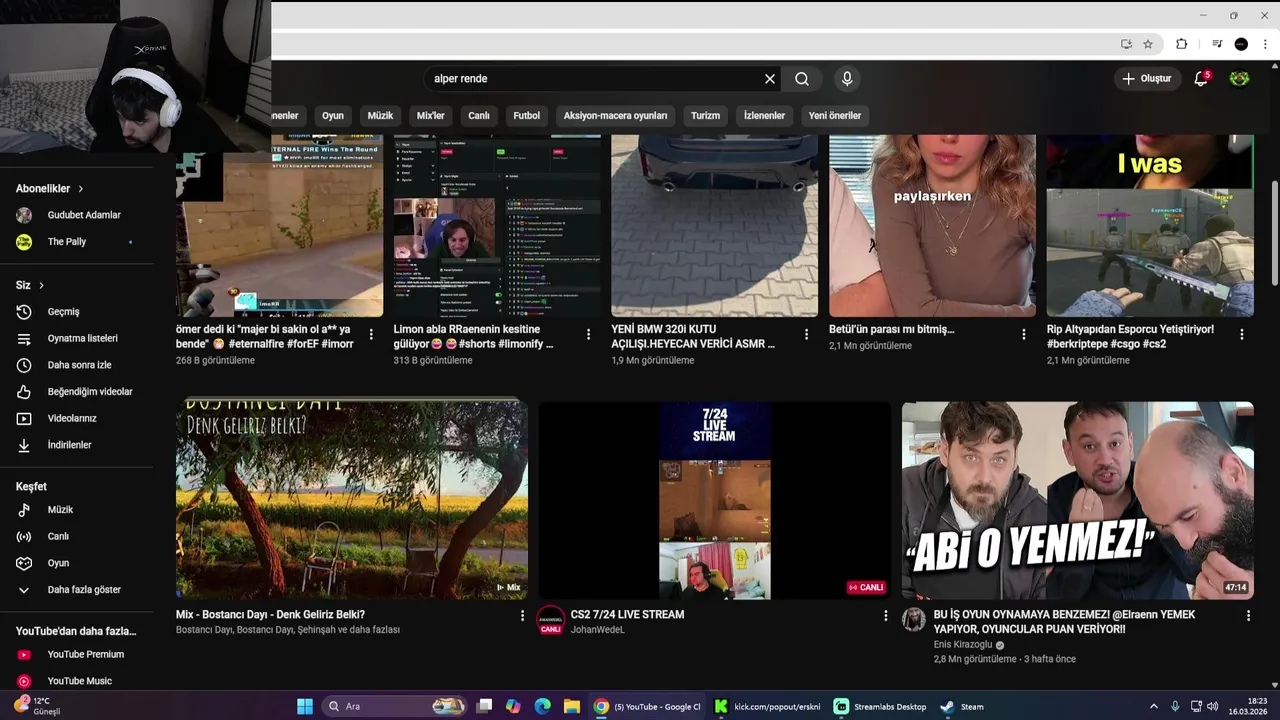Open Mix - Bostancı Dayı title
The width and height of the screenshot is (1280, 720).
[x=270, y=615]
